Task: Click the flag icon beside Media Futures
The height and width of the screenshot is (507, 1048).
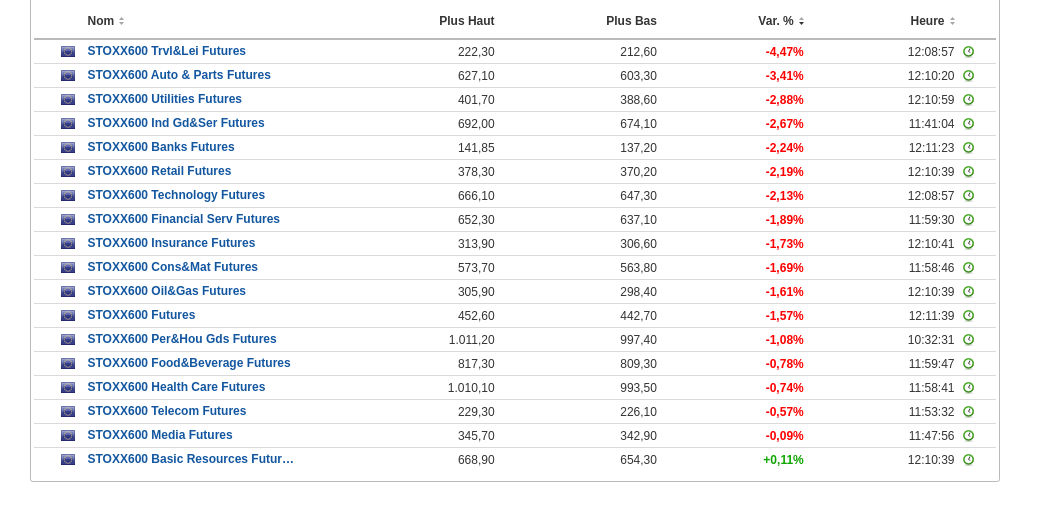Action: click(68, 436)
